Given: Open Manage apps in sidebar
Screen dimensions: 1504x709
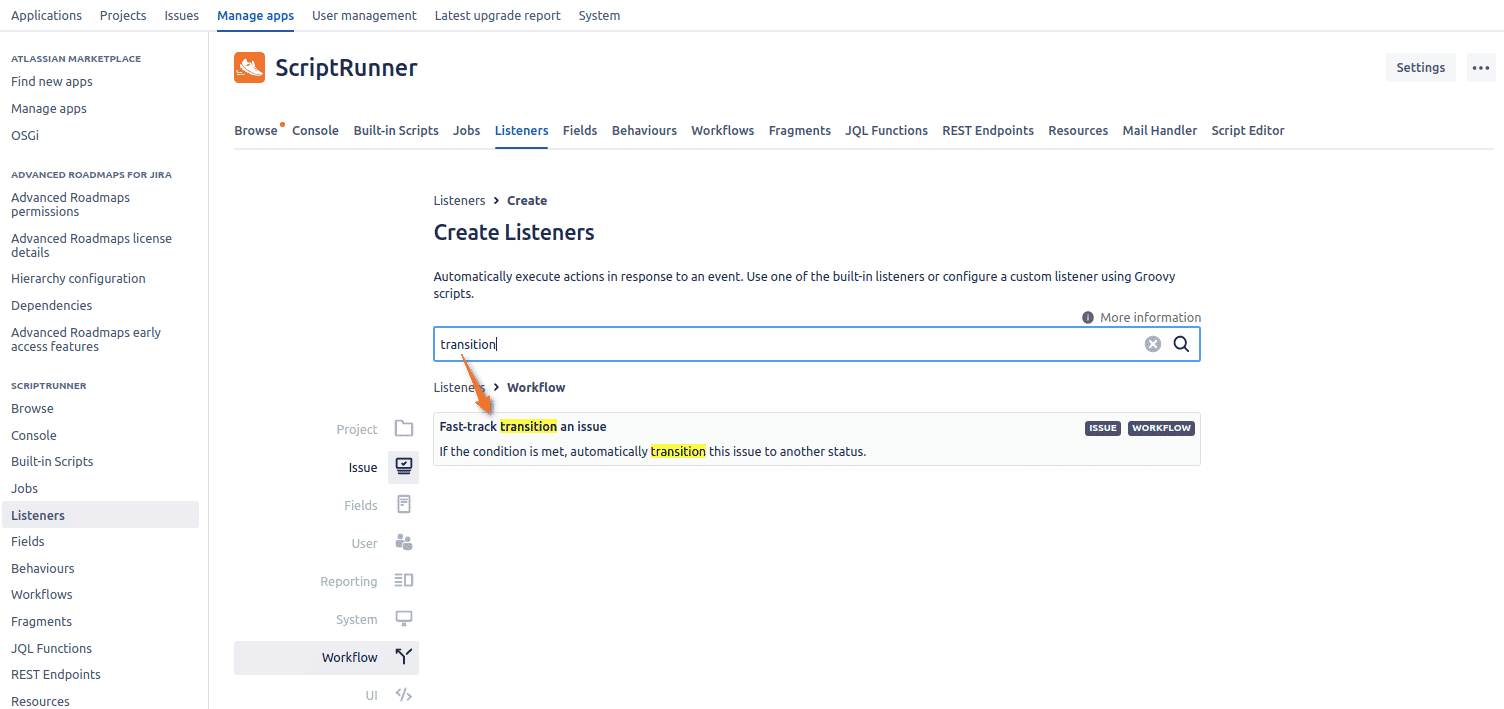Looking at the screenshot, I should pos(49,109).
